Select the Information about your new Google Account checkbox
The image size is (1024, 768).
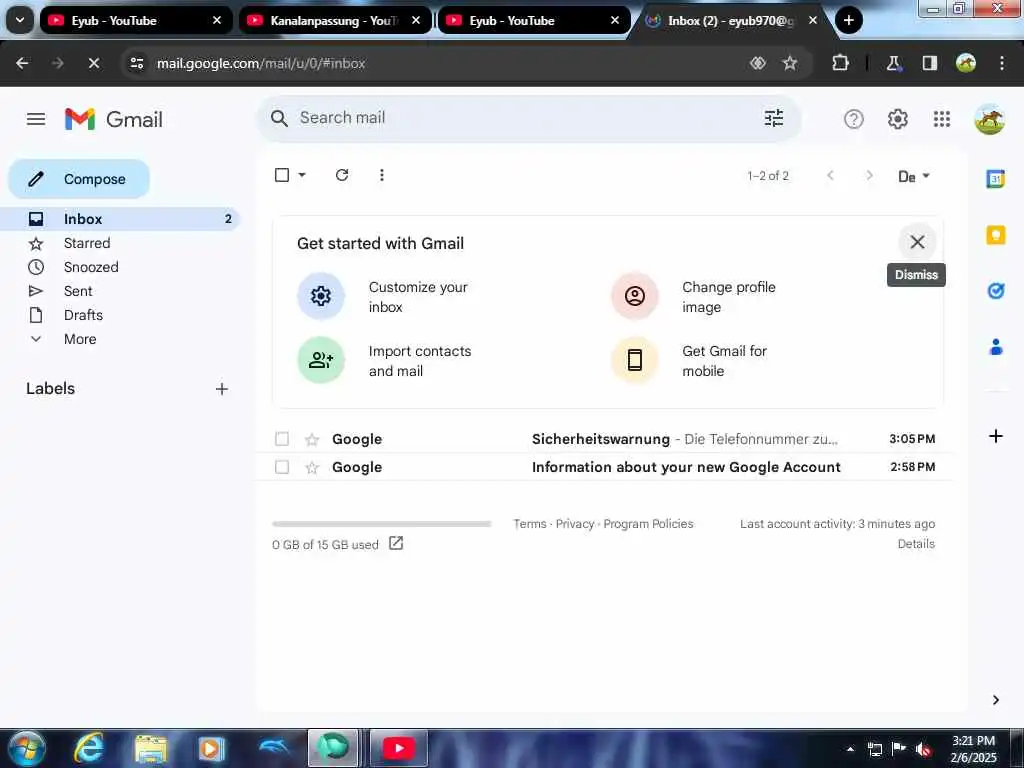(x=282, y=467)
